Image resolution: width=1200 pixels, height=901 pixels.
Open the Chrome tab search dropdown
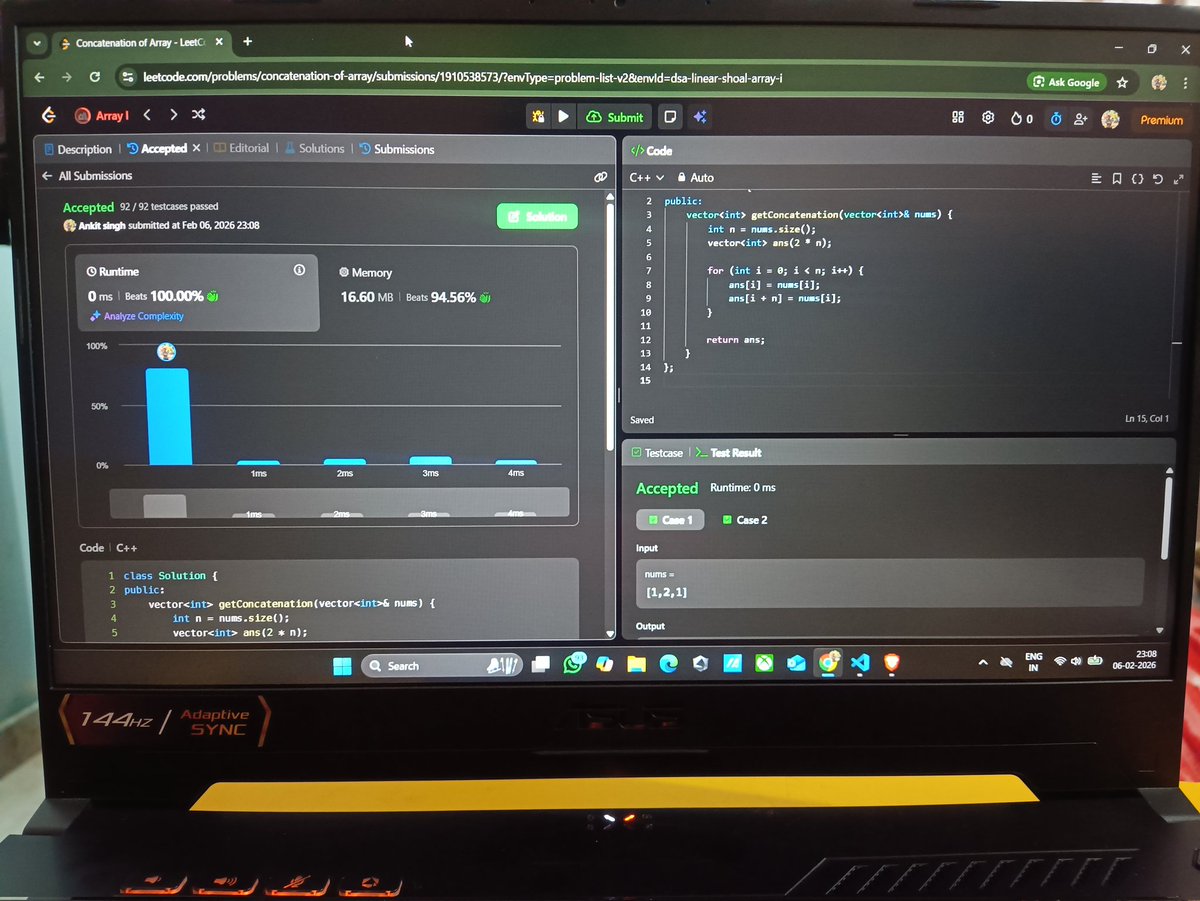37,44
